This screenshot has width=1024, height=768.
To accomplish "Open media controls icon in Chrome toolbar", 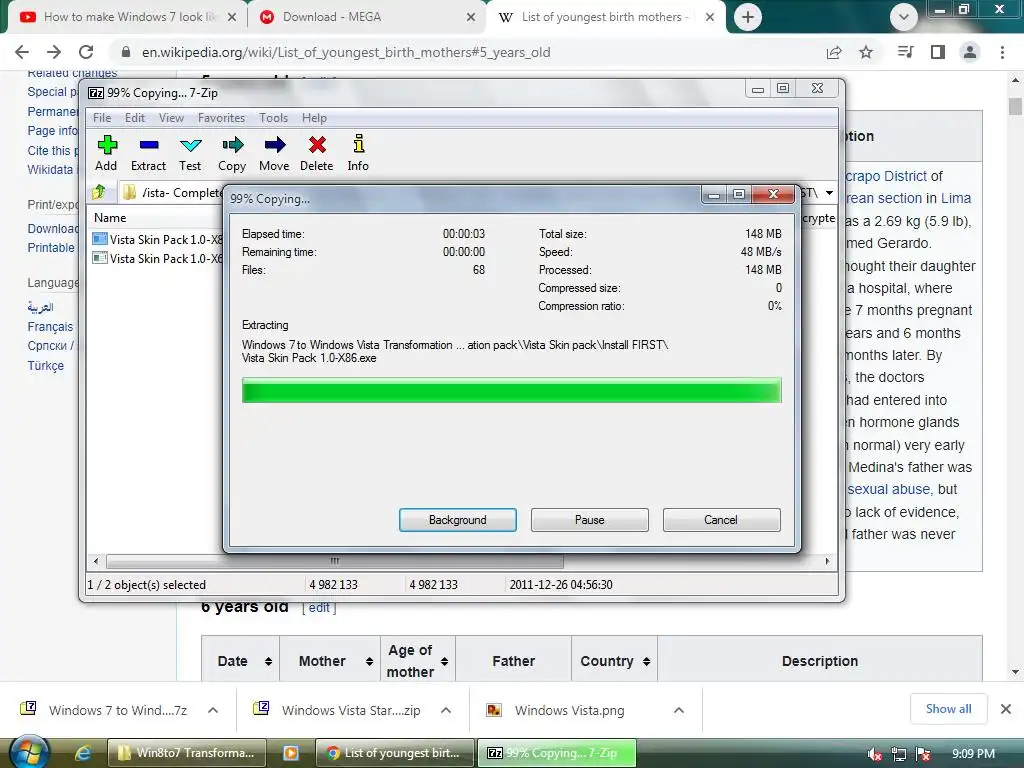I will pos(905,52).
